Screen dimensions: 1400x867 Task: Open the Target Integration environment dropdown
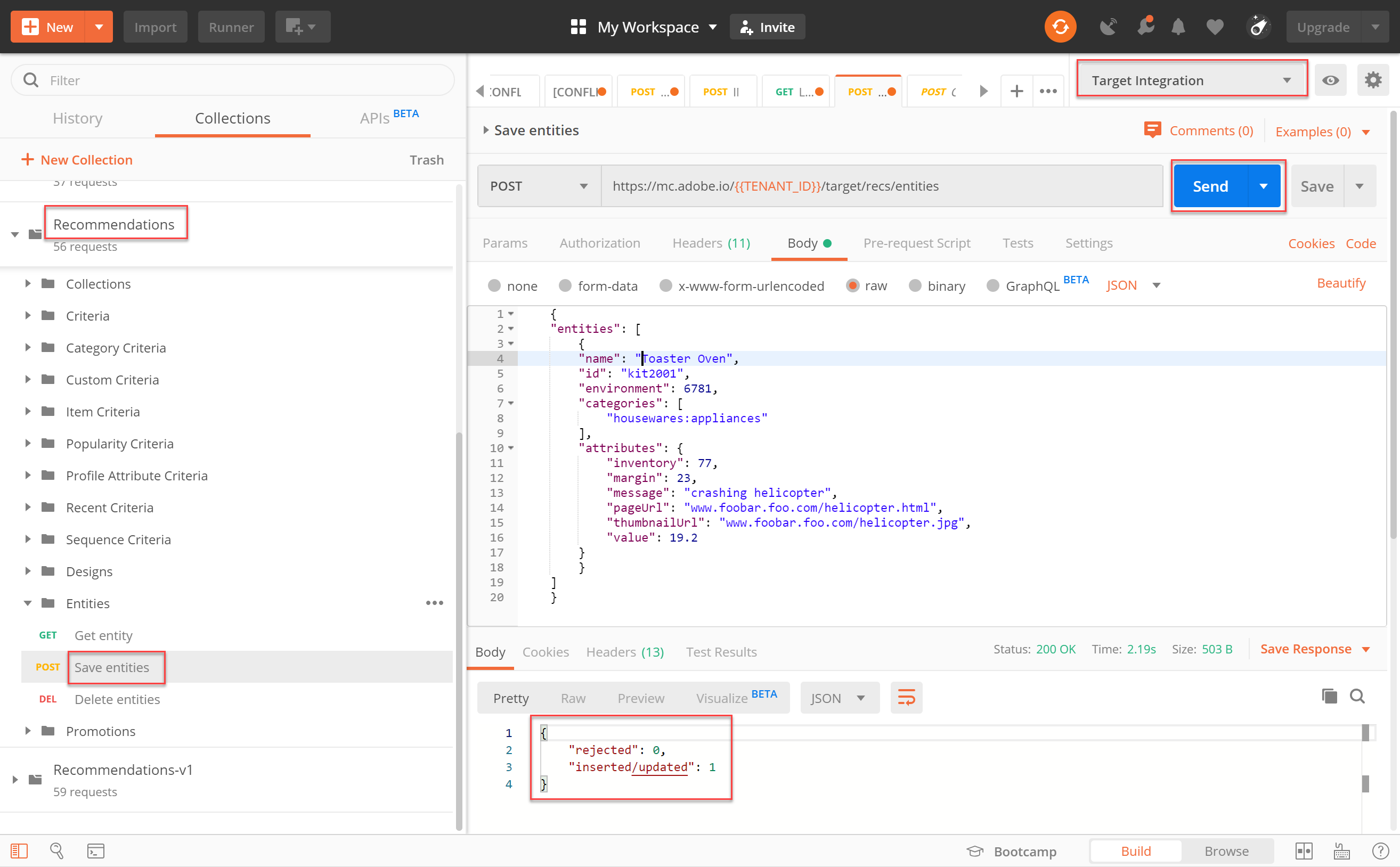pyautogui.click(x=1191, y=80)
